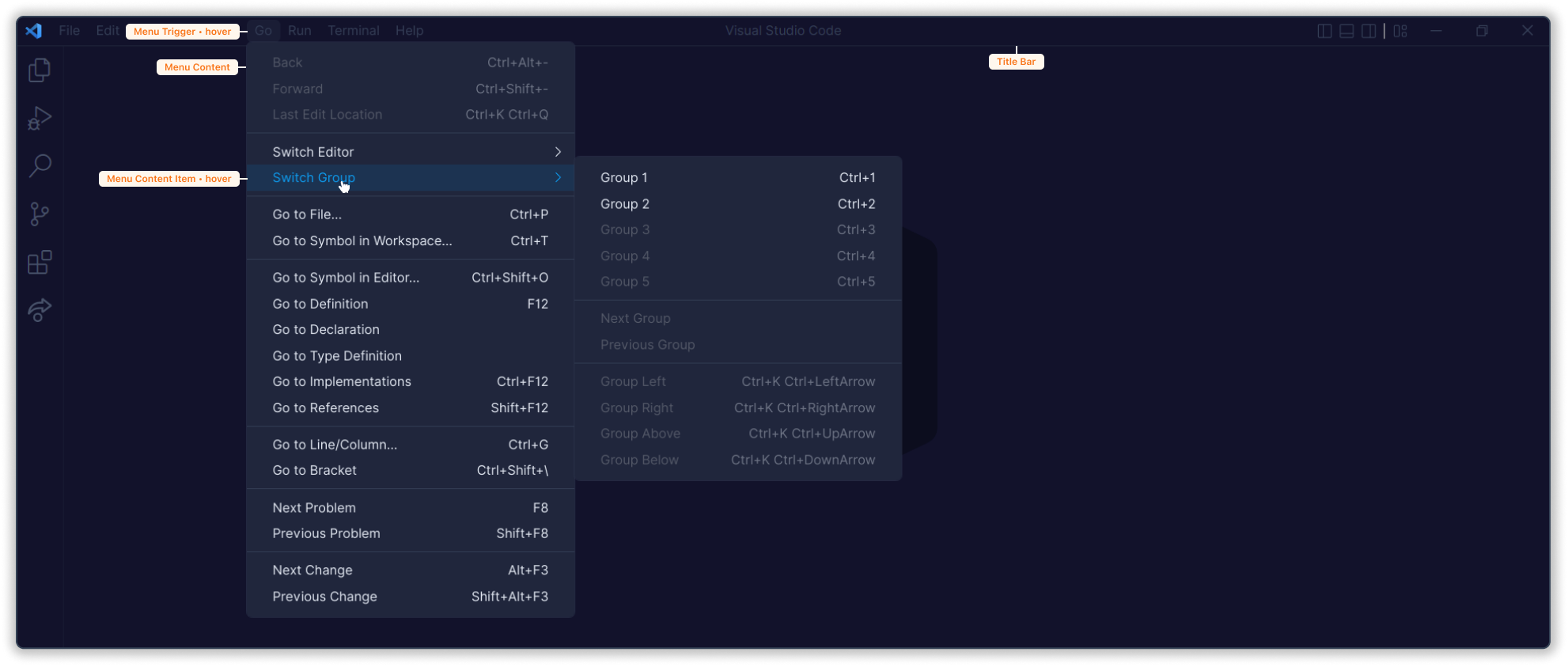
Task: Choose Last Edit Location
Action: pyautogui.click(x=411, y=115)
